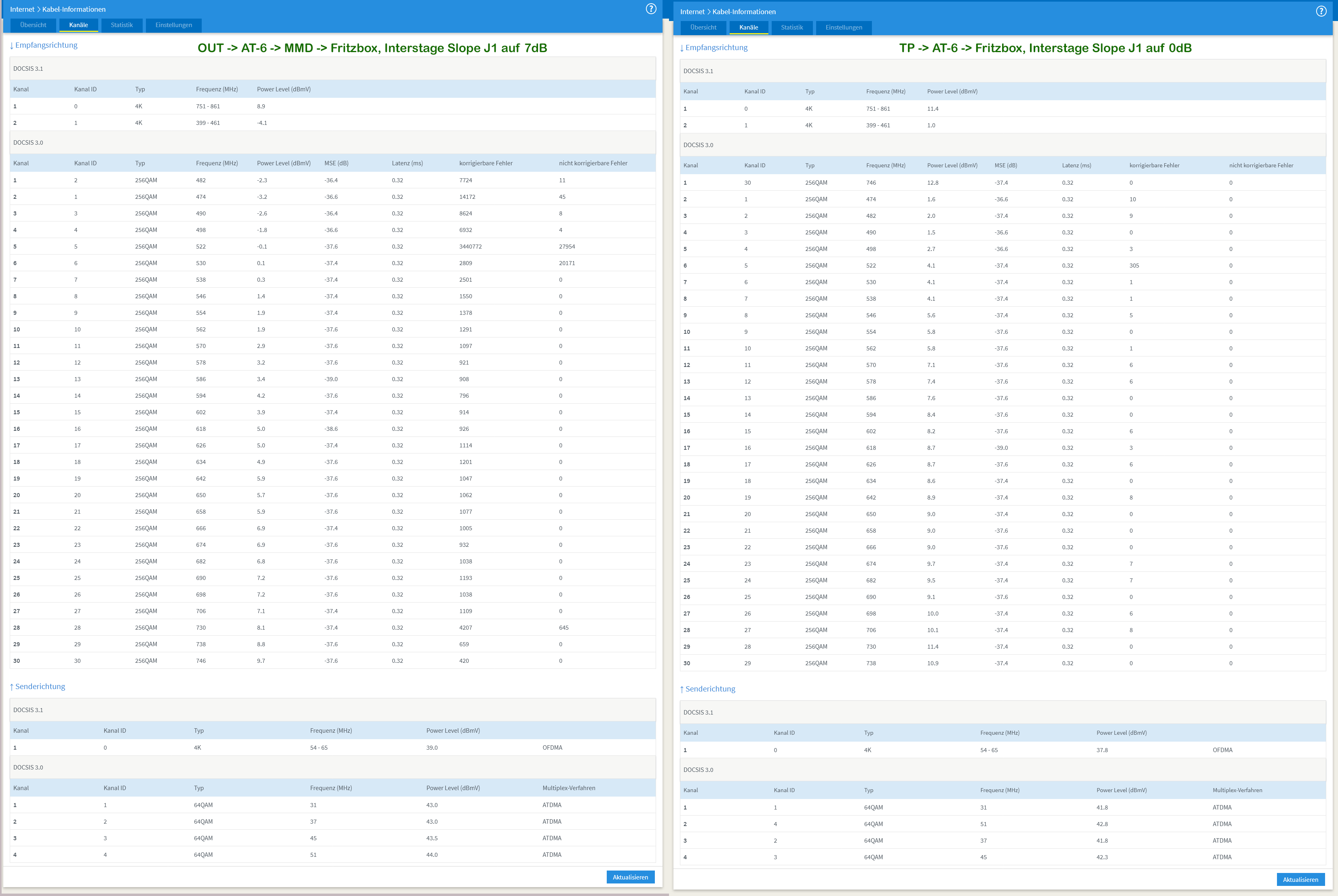Open Statistik tab in right panel
Image resolution: width=1338 pixels, height=896 pixels.
click(x=791, y=27)
